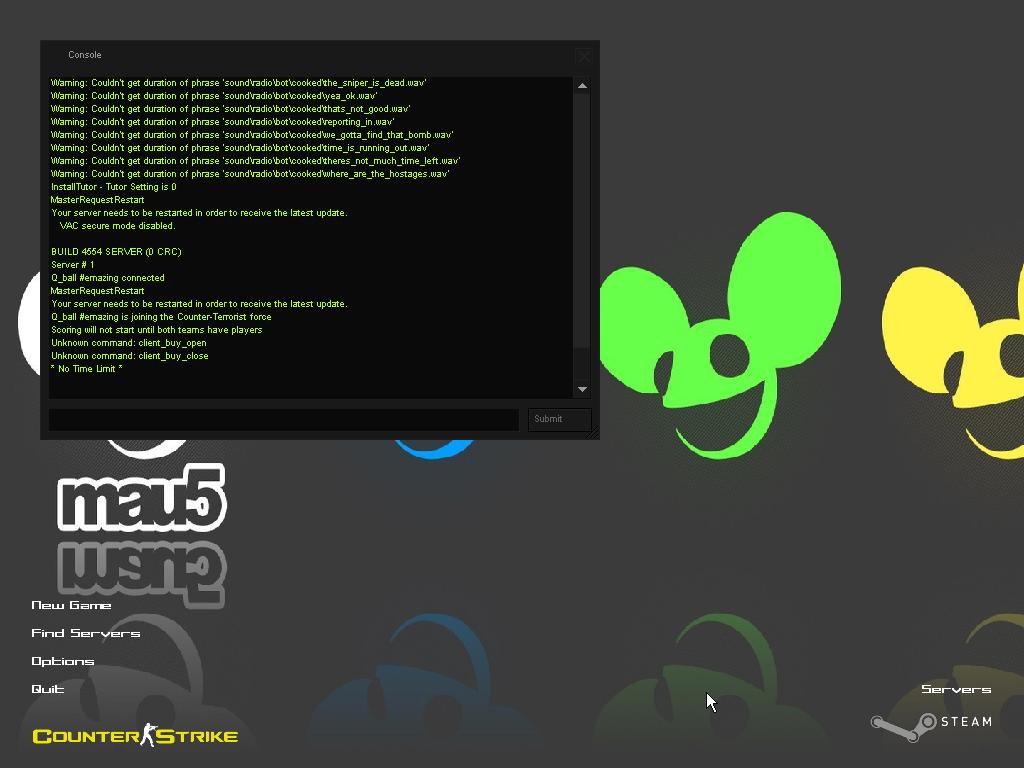Click the Steam logo icon
1024x768 pixels.
coord(904,726)
